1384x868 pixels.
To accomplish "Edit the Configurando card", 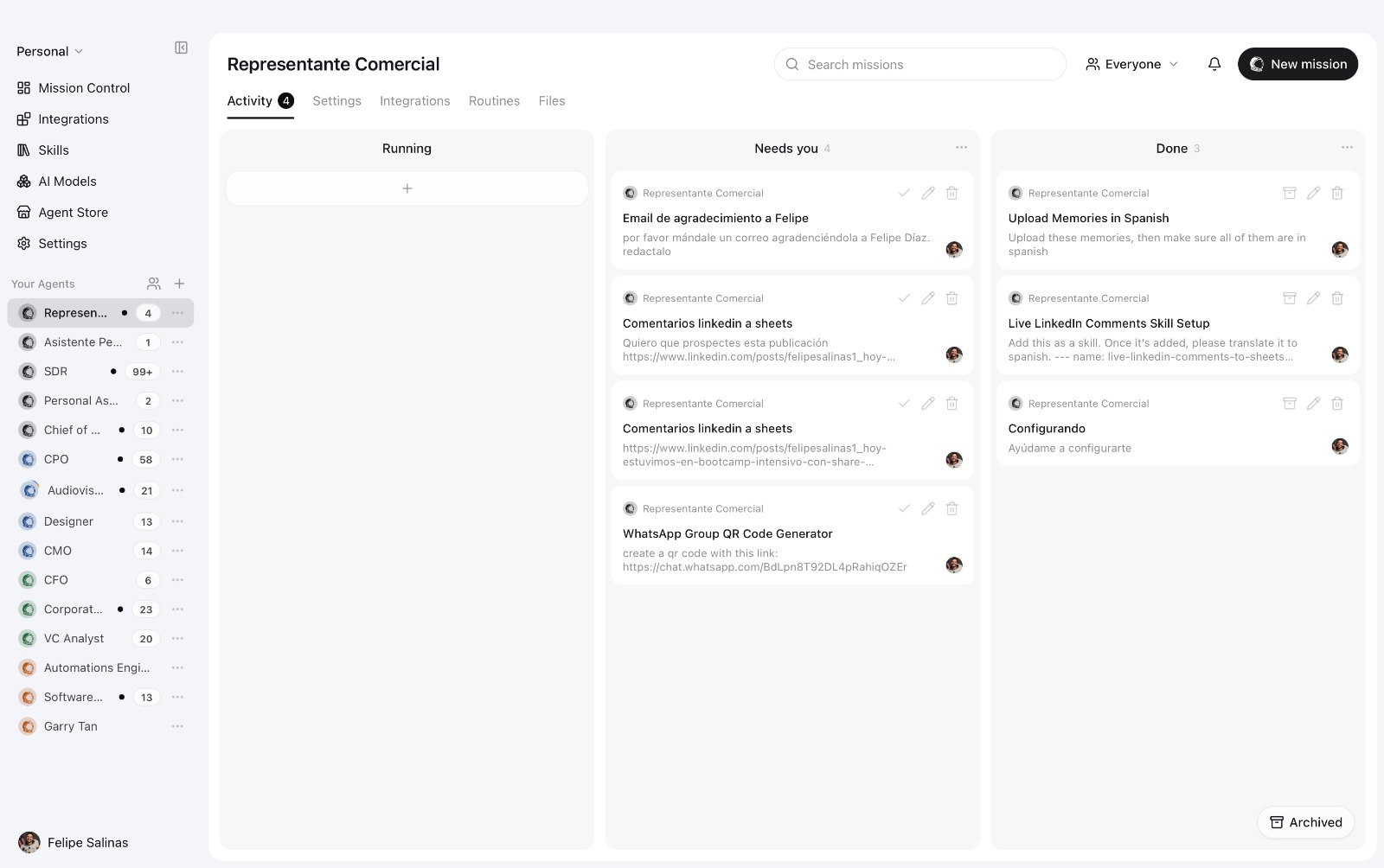I will pyautogui.click(x=1313, y=403).
